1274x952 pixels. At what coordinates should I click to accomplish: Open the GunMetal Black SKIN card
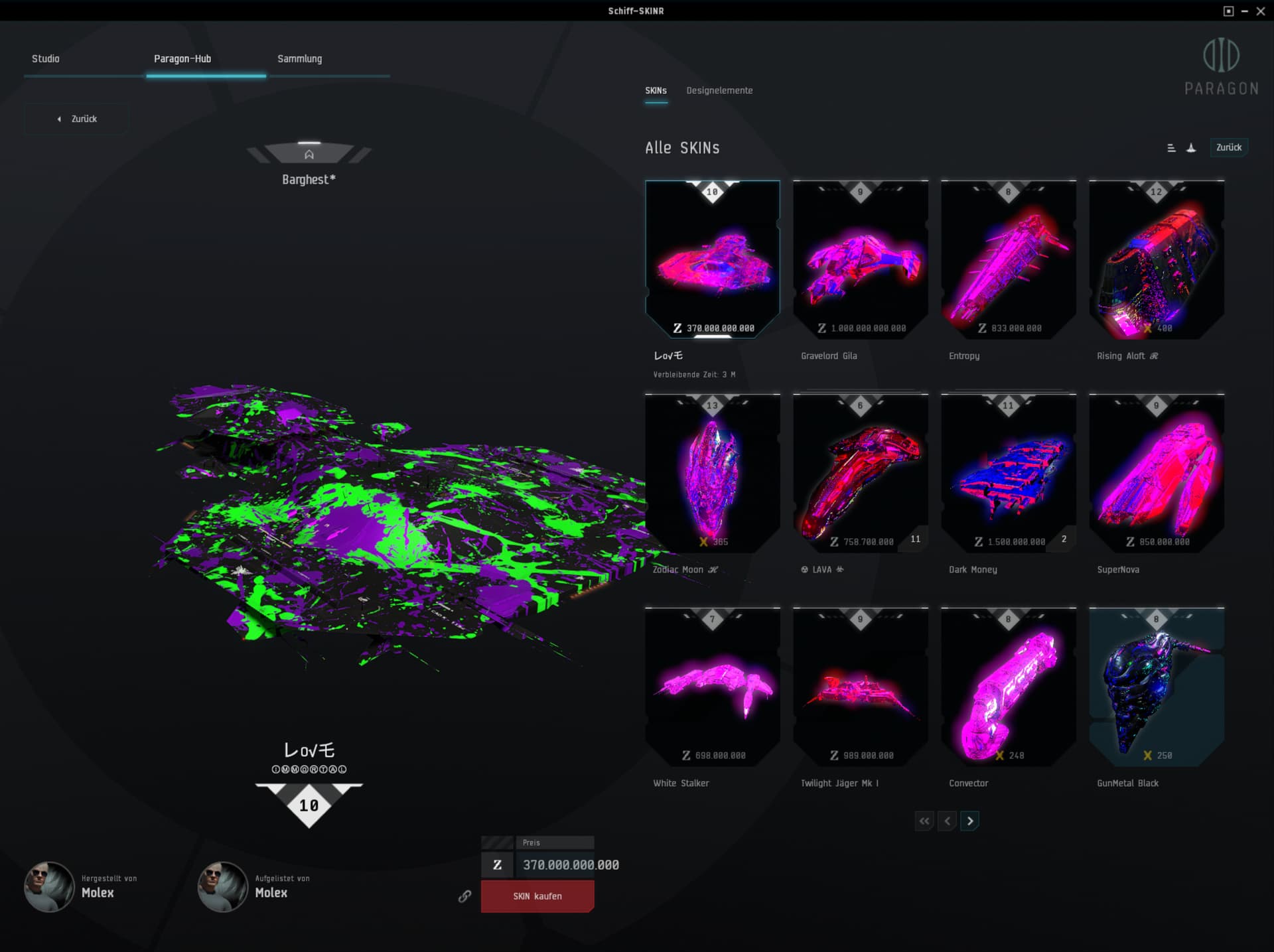(x=1156, y=687)
